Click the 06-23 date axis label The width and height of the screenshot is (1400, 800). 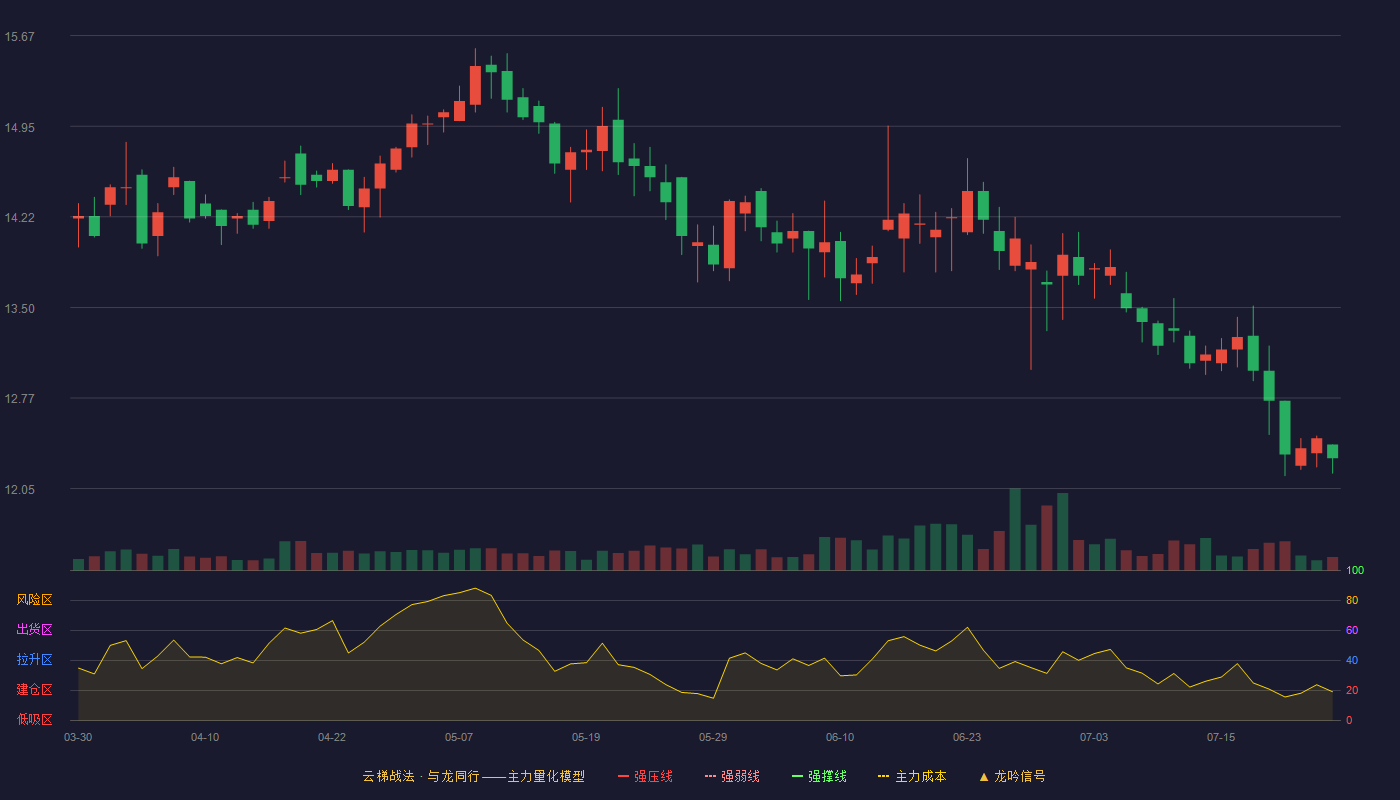click(x=967, y=737)
